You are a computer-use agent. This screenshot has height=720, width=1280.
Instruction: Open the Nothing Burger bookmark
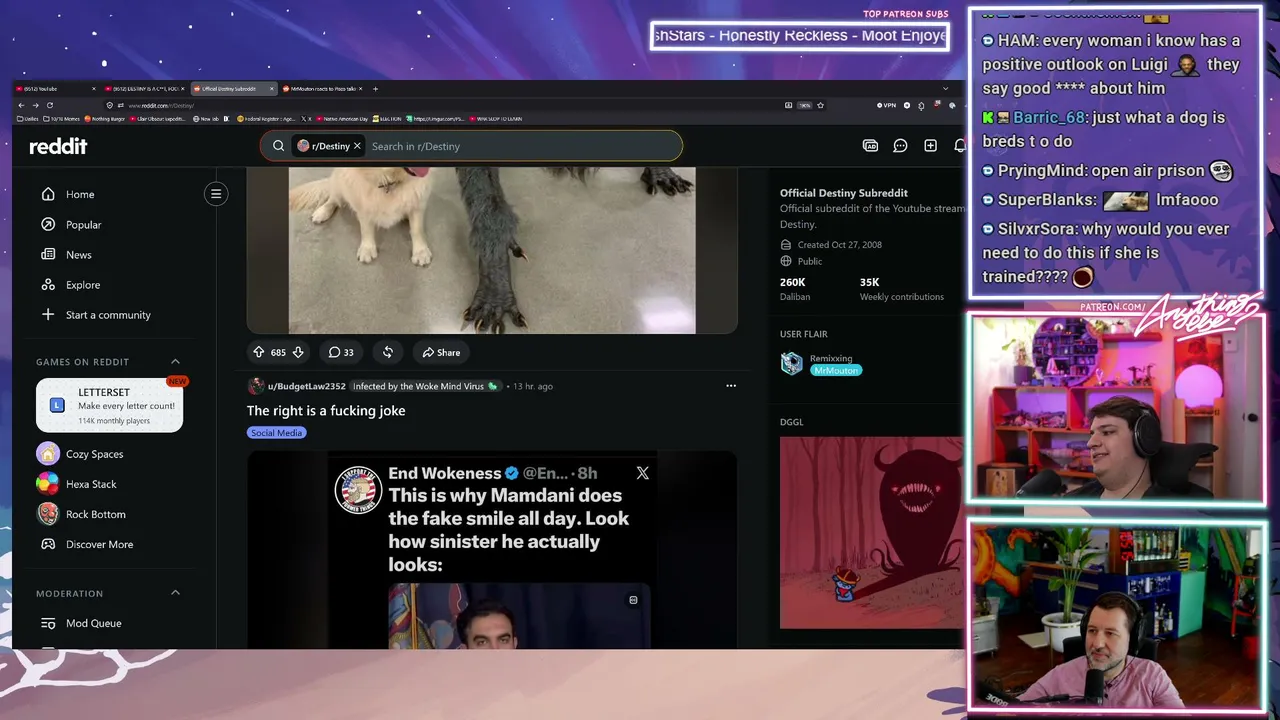pos(105,119)
